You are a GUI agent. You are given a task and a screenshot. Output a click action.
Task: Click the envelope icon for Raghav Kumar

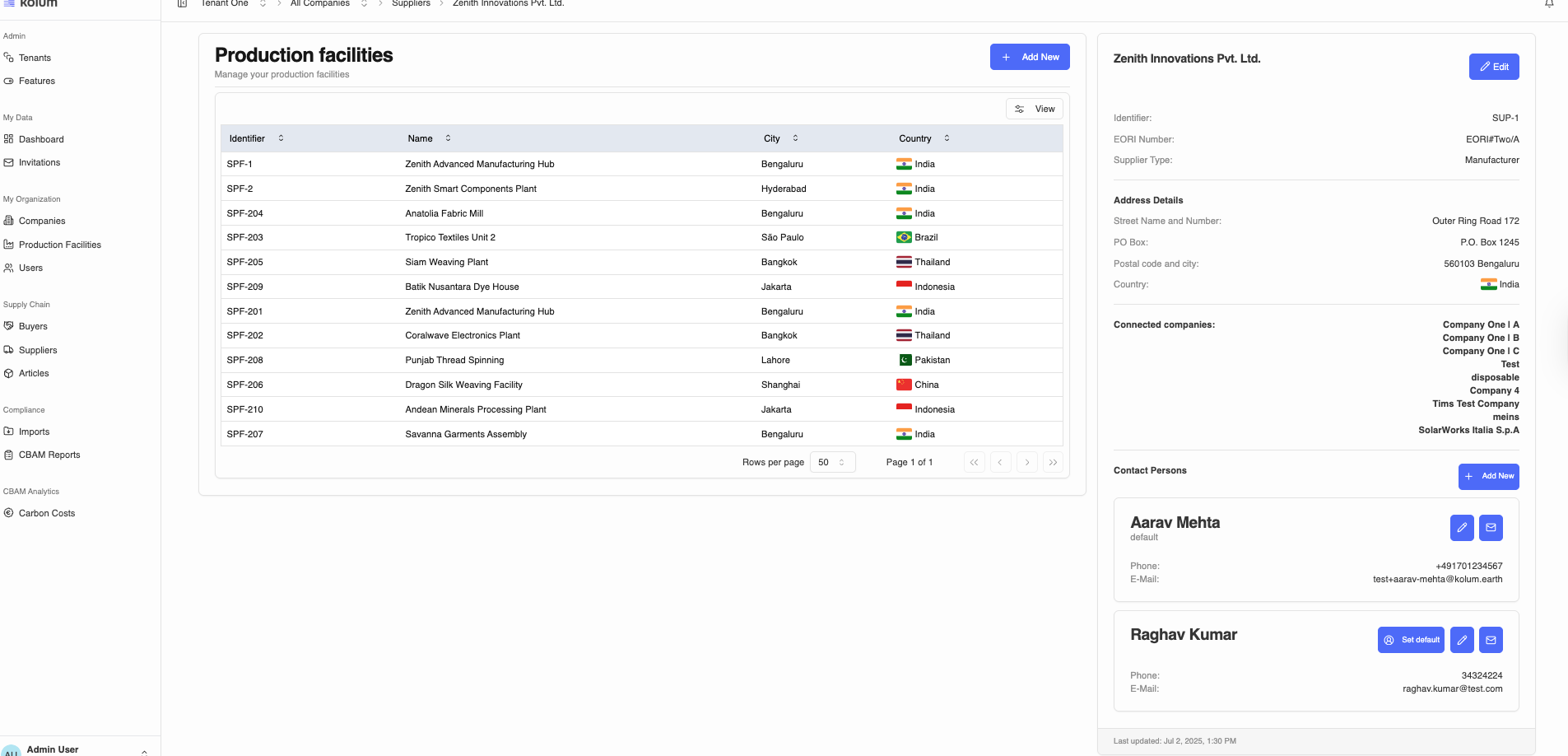point(1491,640)
